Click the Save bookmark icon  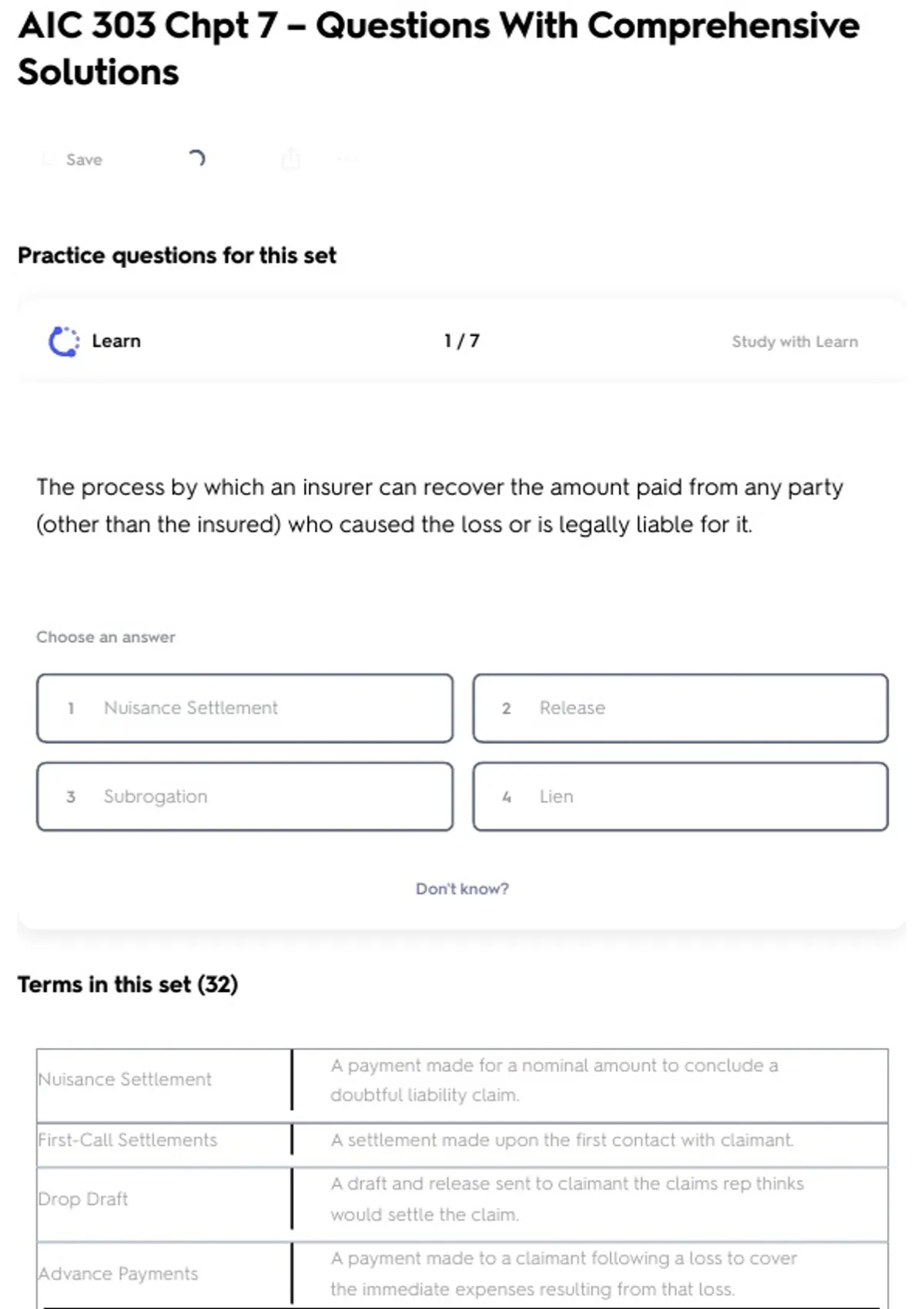click(x=49, y=159)
